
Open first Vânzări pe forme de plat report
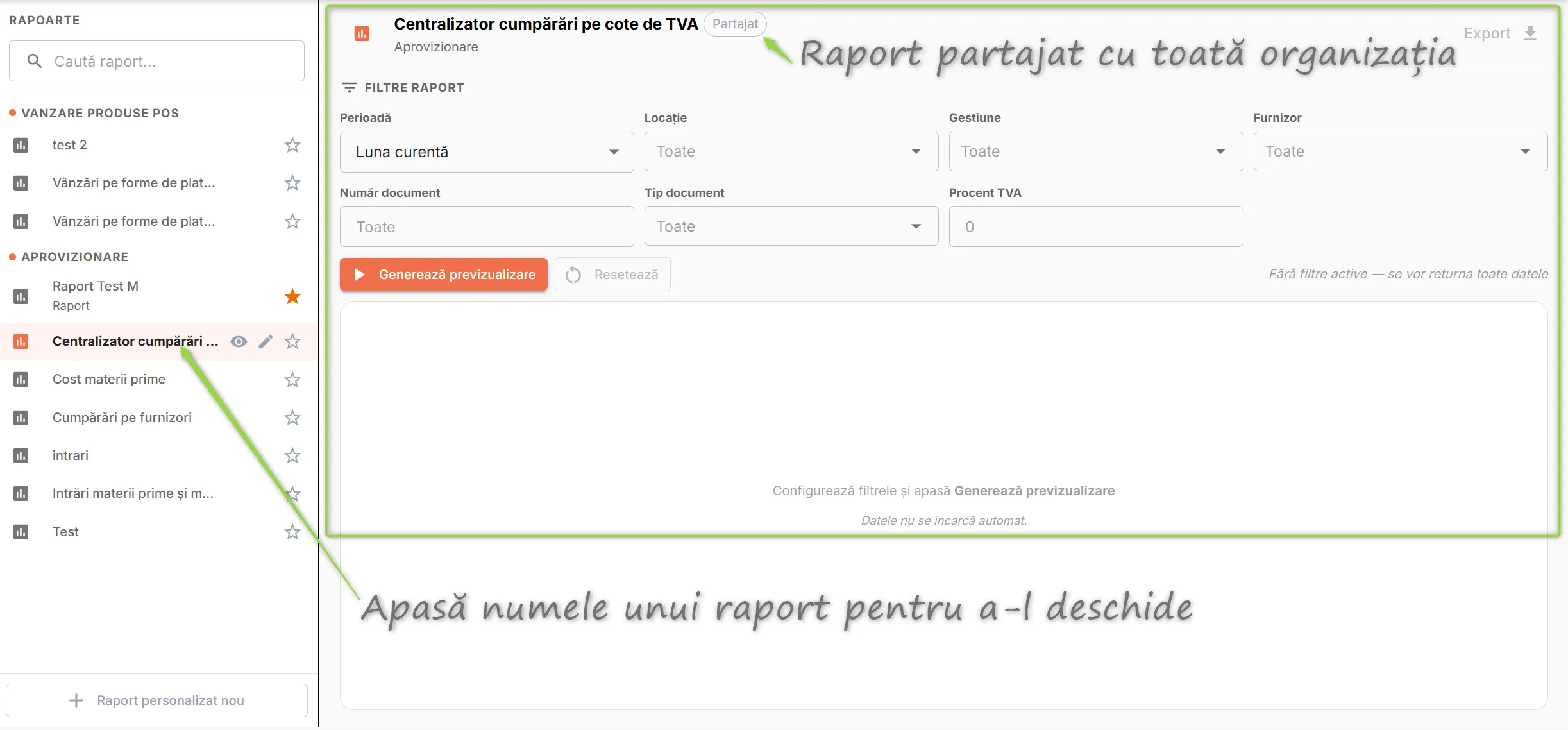tap(133, 183)
